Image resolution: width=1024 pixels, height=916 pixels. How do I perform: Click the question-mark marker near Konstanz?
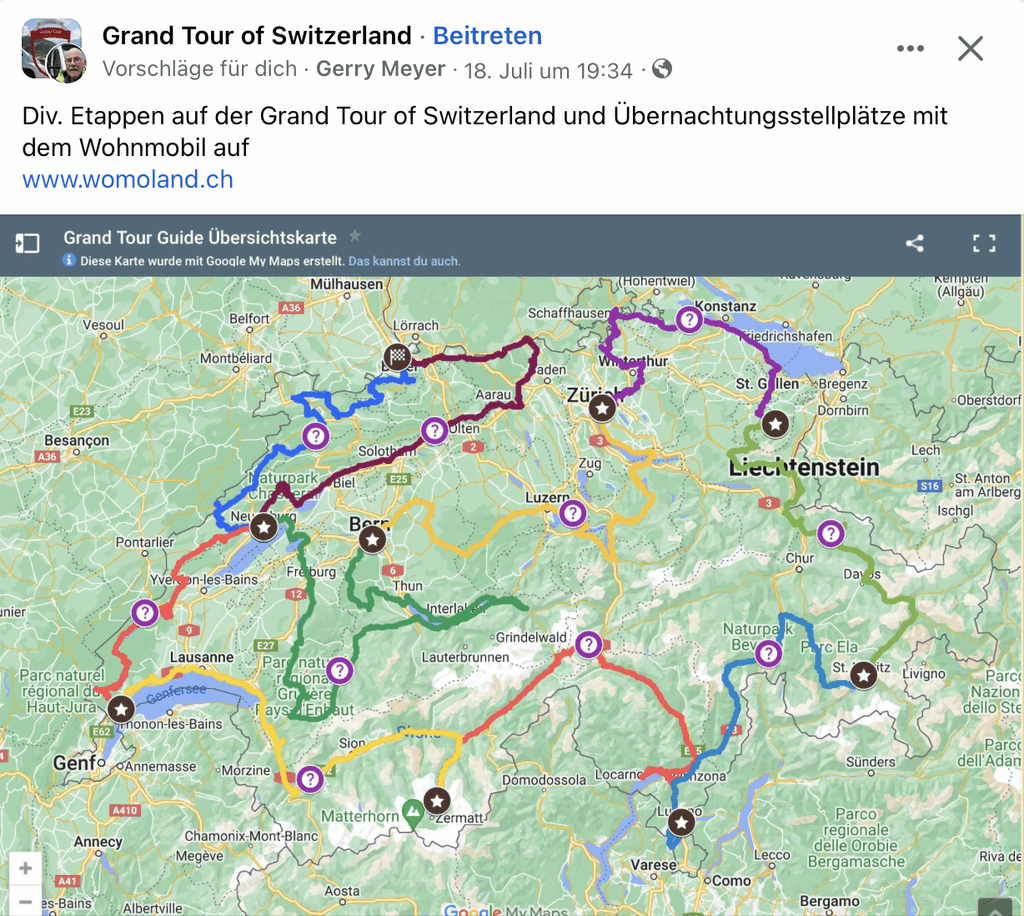point(689,320)
